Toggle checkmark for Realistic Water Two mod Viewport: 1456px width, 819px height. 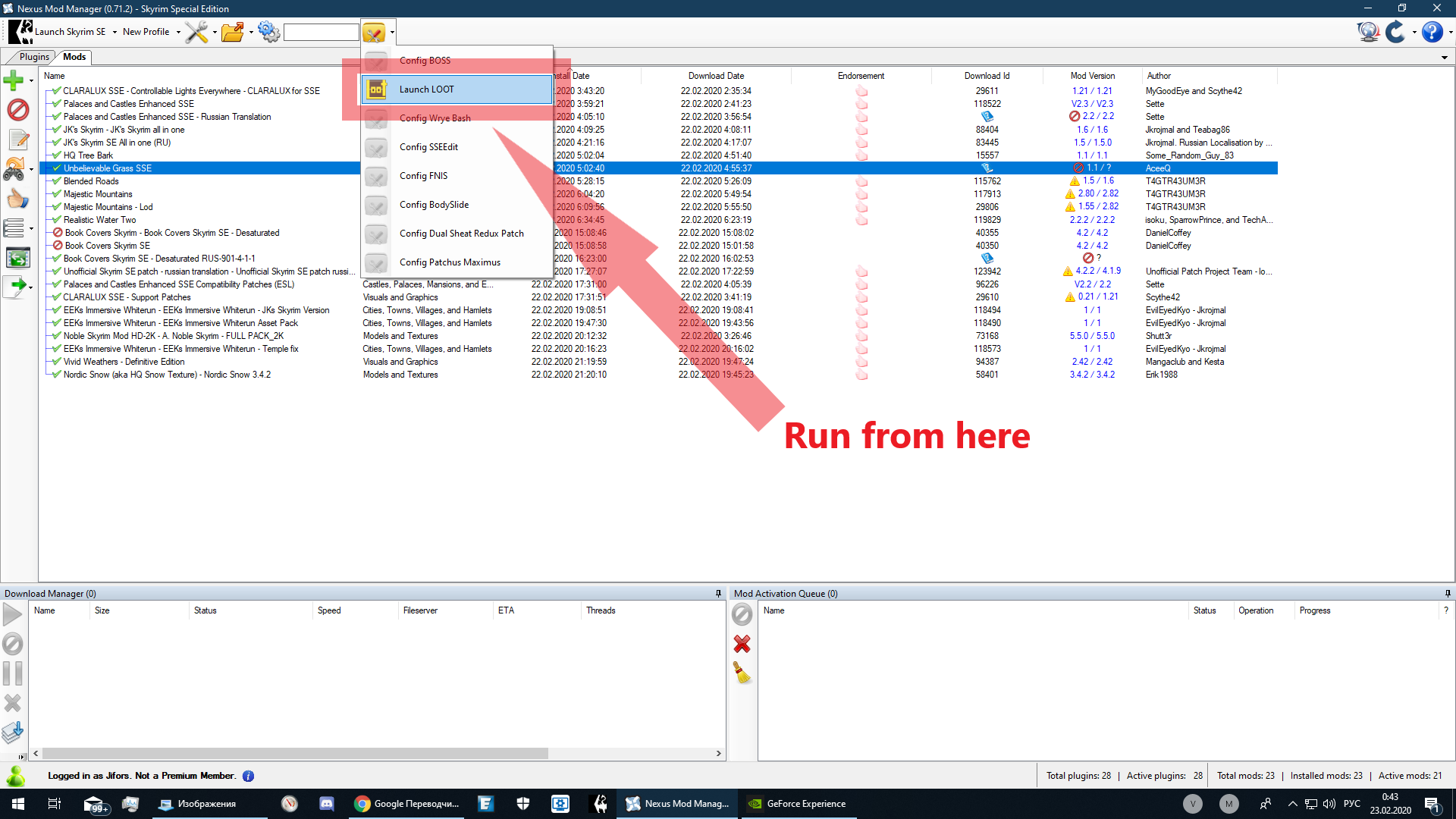pyautogui.click(x=56, y=220)
